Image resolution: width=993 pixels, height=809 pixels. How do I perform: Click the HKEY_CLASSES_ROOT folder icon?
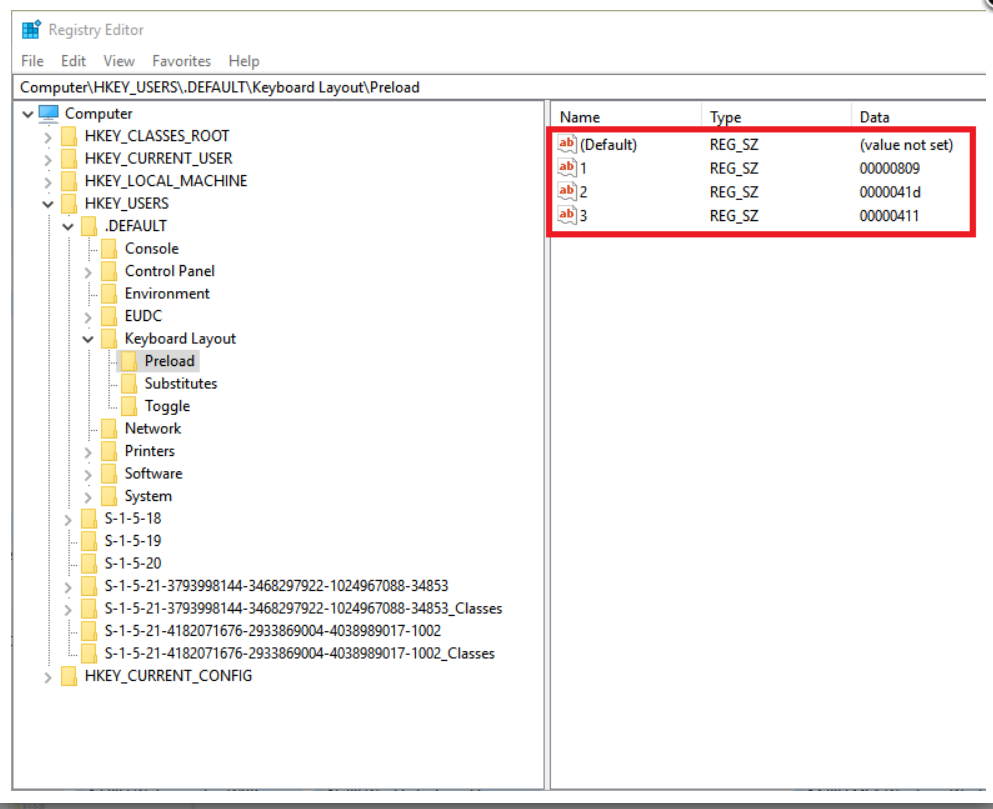pyautogui.click(x=69, y=136)
